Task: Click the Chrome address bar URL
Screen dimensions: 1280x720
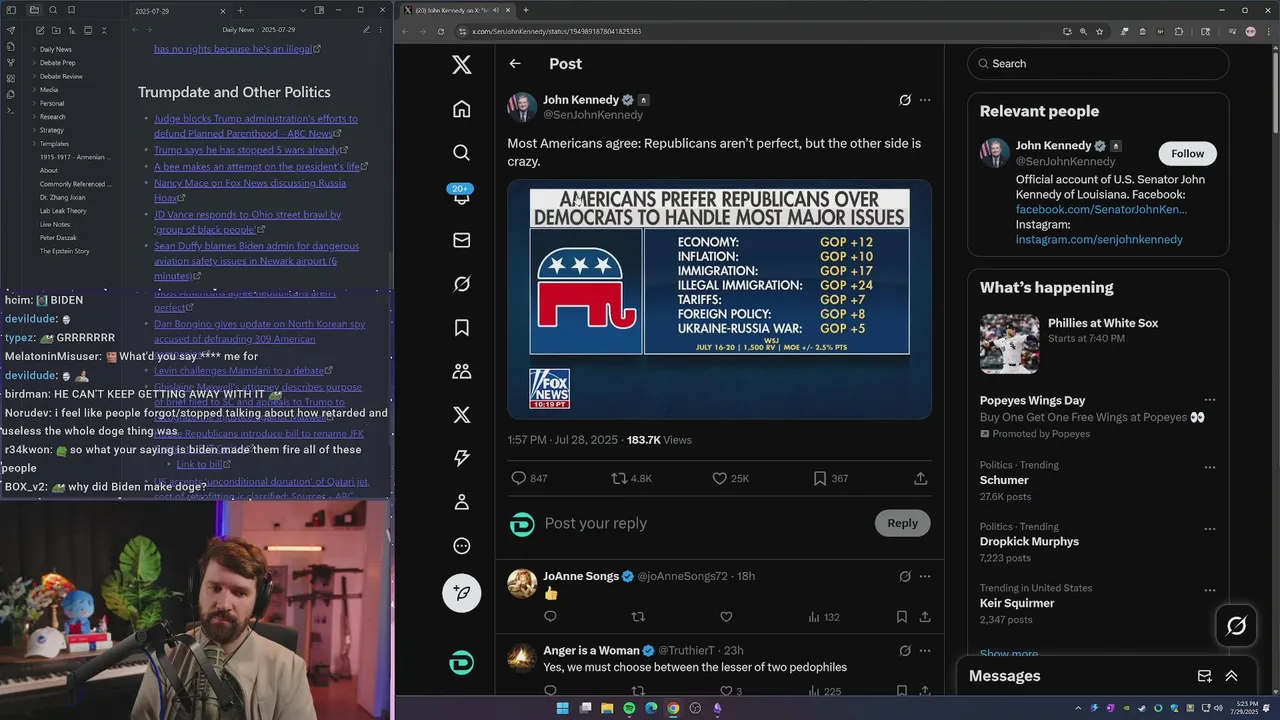Action: [556, 31]
